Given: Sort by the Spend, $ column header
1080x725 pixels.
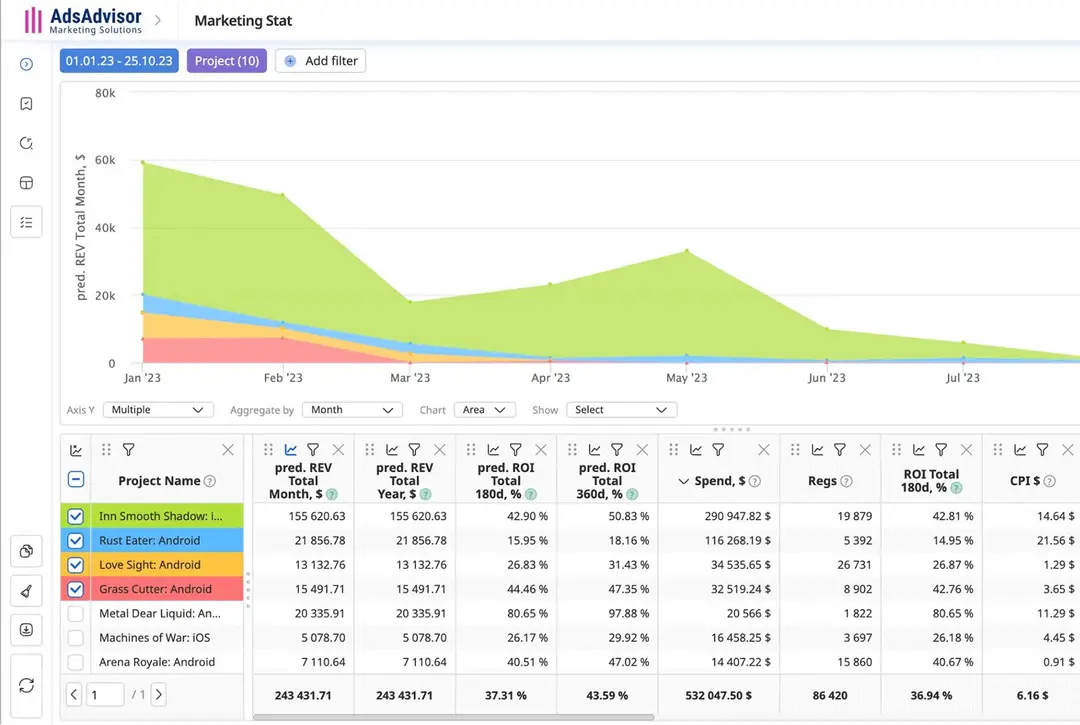Looking at the screenshot, I should pyautogui.click(x=719, y=481).
